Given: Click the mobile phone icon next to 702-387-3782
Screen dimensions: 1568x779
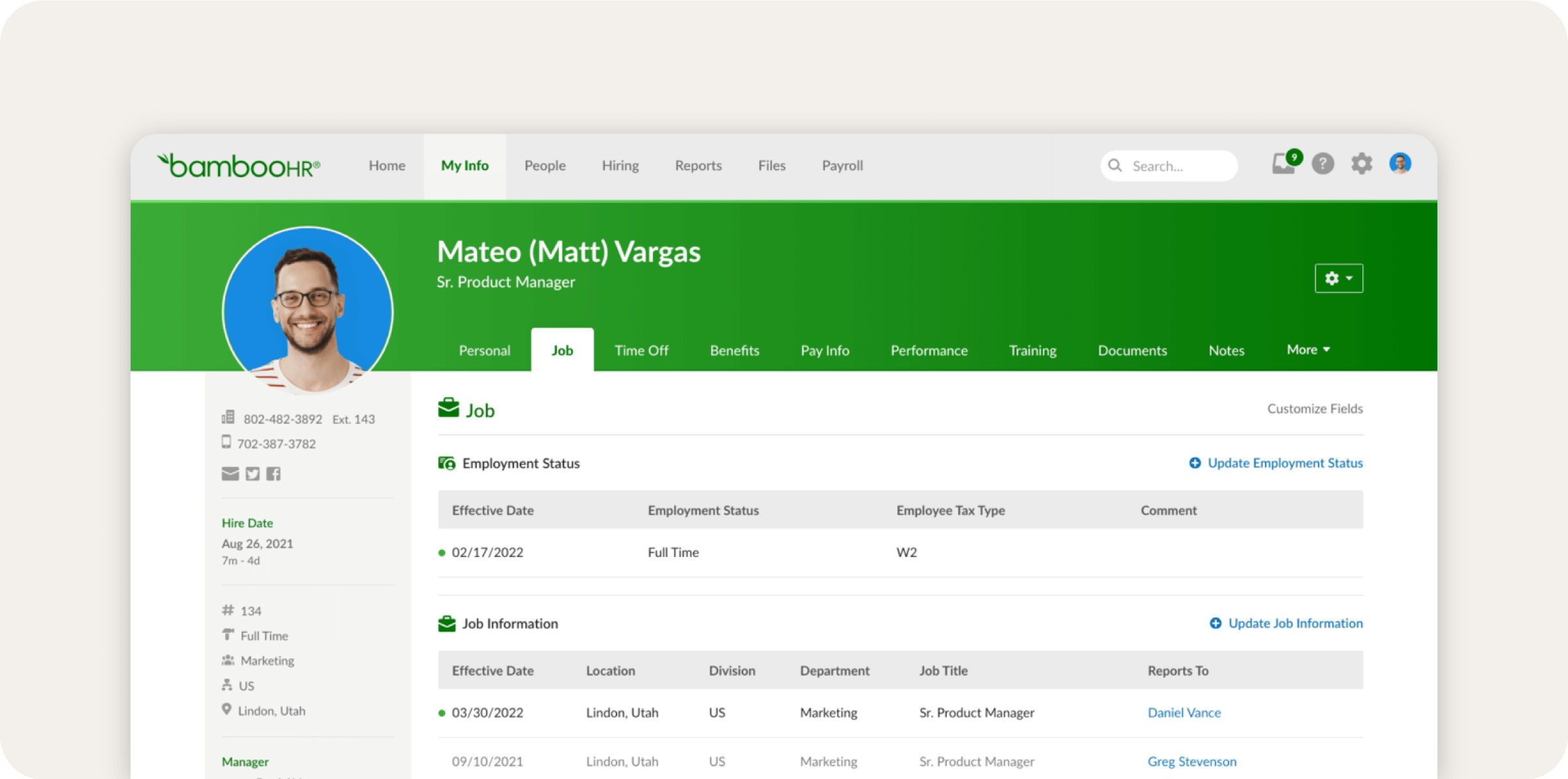Looking at the screenshot, I should click(x=226, y=442).
